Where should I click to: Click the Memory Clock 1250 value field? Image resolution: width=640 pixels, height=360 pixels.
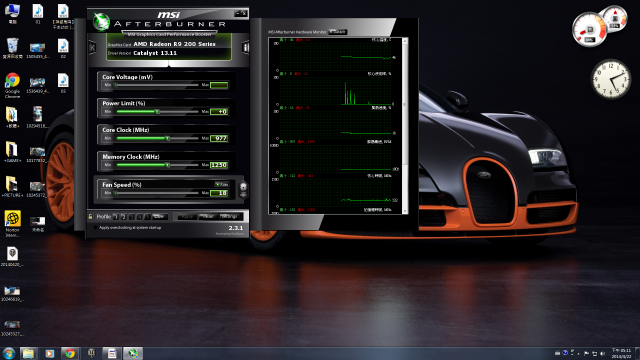point(219,165)
